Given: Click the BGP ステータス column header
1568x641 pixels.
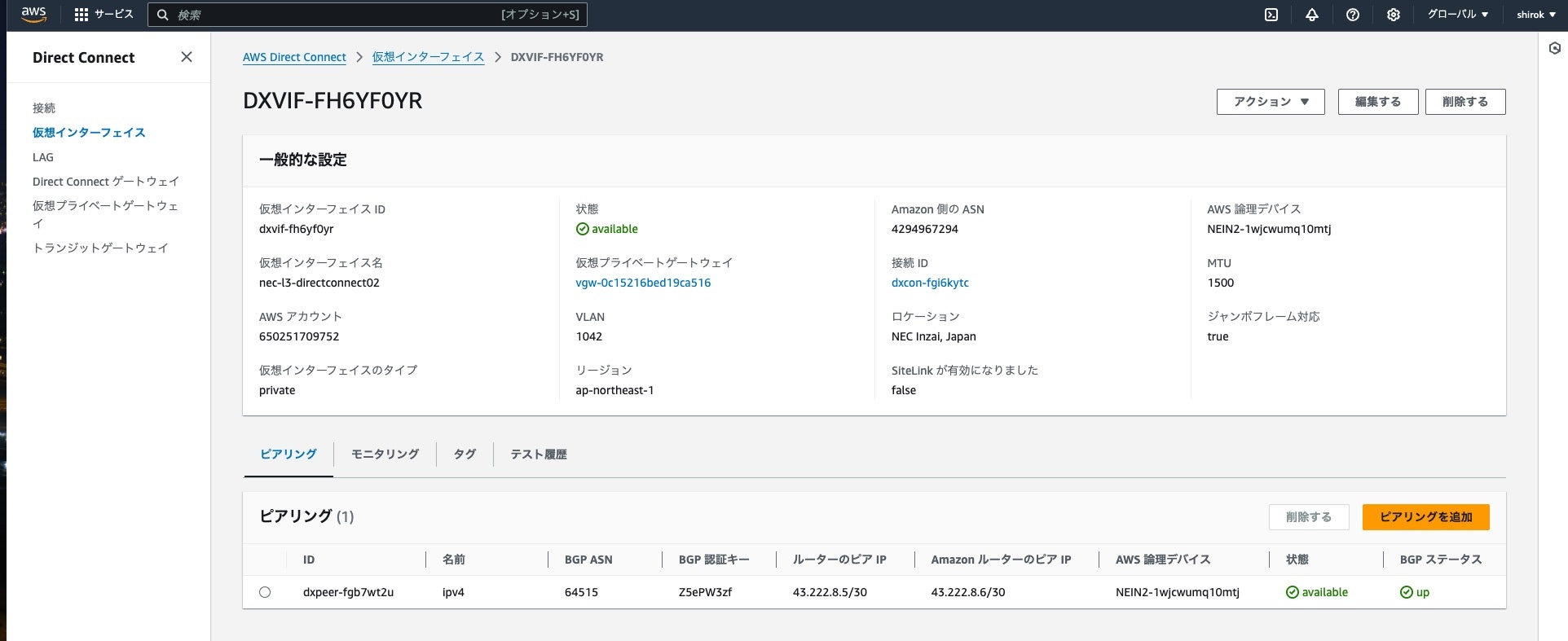Looking at the screenshot, I should click(x=1441, y=560).
